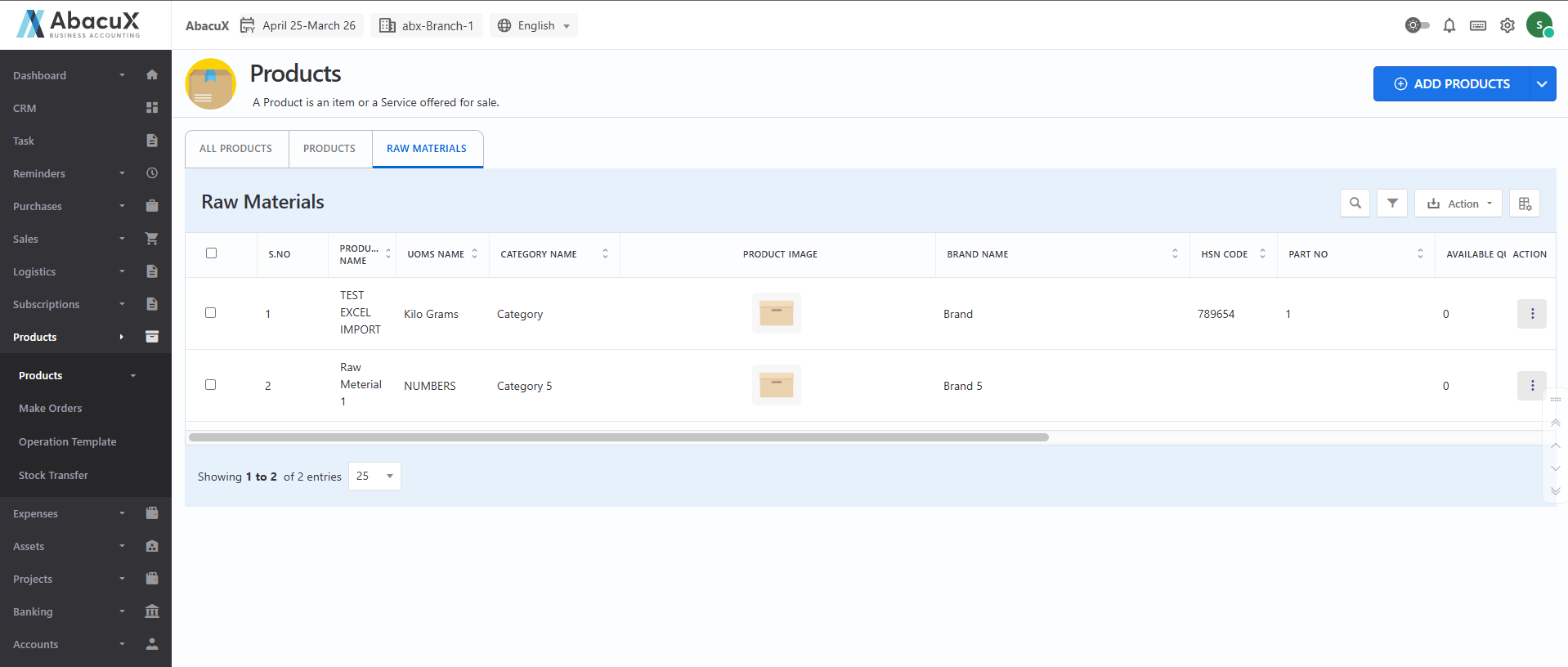Screen dimensions: 1568x667
Task: Open the English language dropdown
Action: click(534, 25)
